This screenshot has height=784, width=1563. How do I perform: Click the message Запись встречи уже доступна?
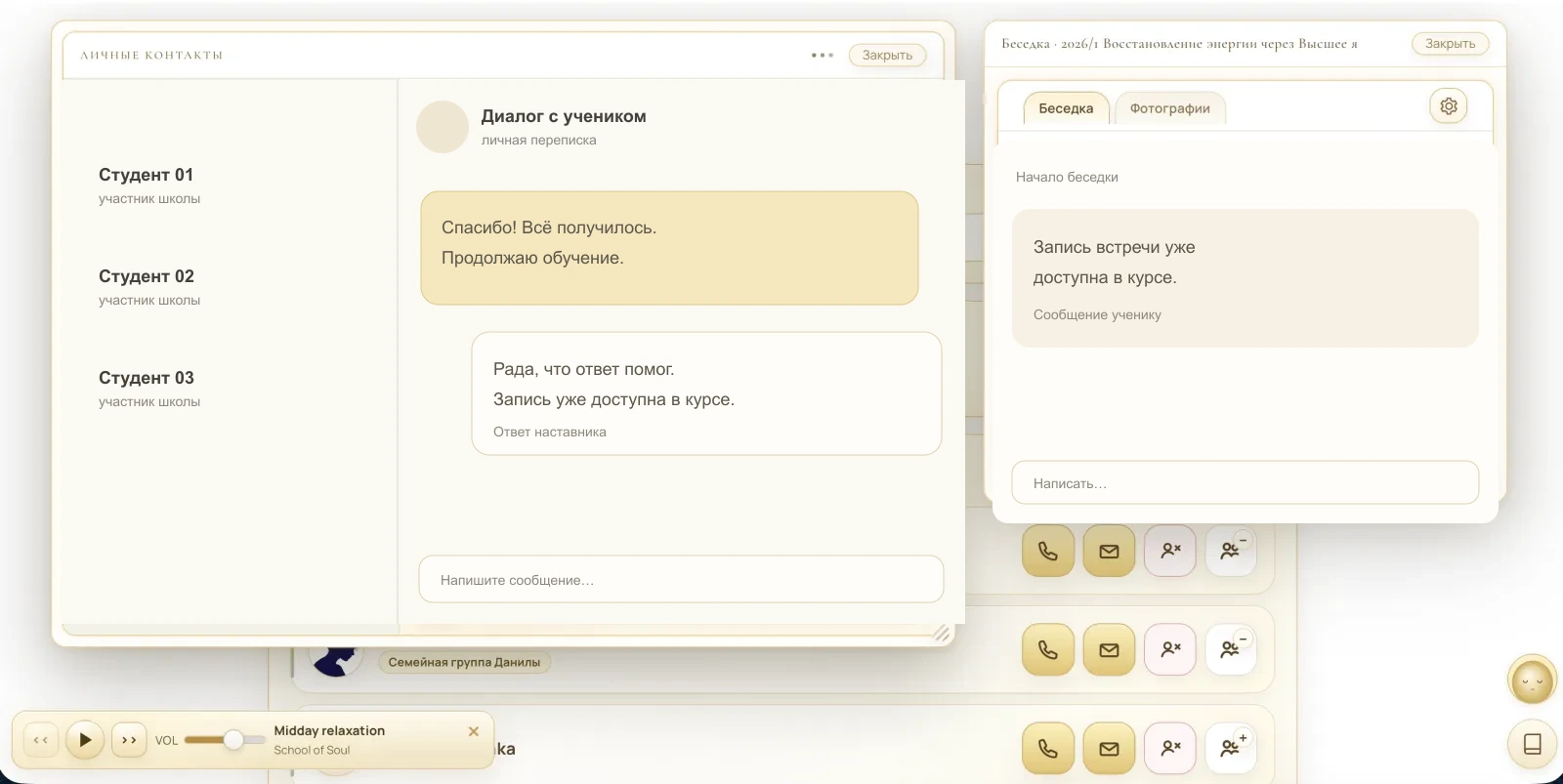click(x=1245, y=278)
